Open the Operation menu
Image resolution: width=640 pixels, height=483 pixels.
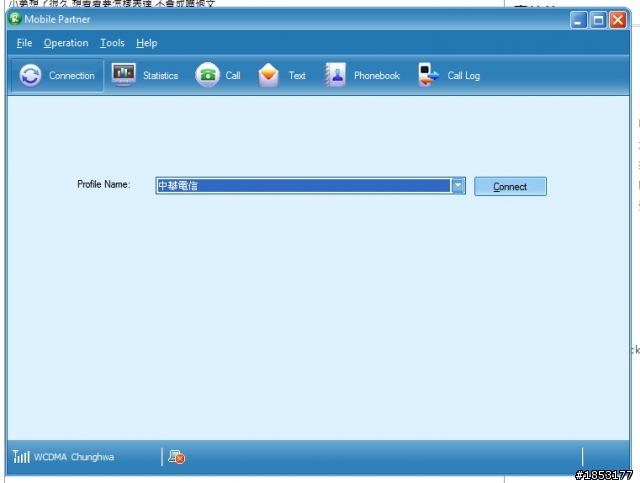pos(66,43)
